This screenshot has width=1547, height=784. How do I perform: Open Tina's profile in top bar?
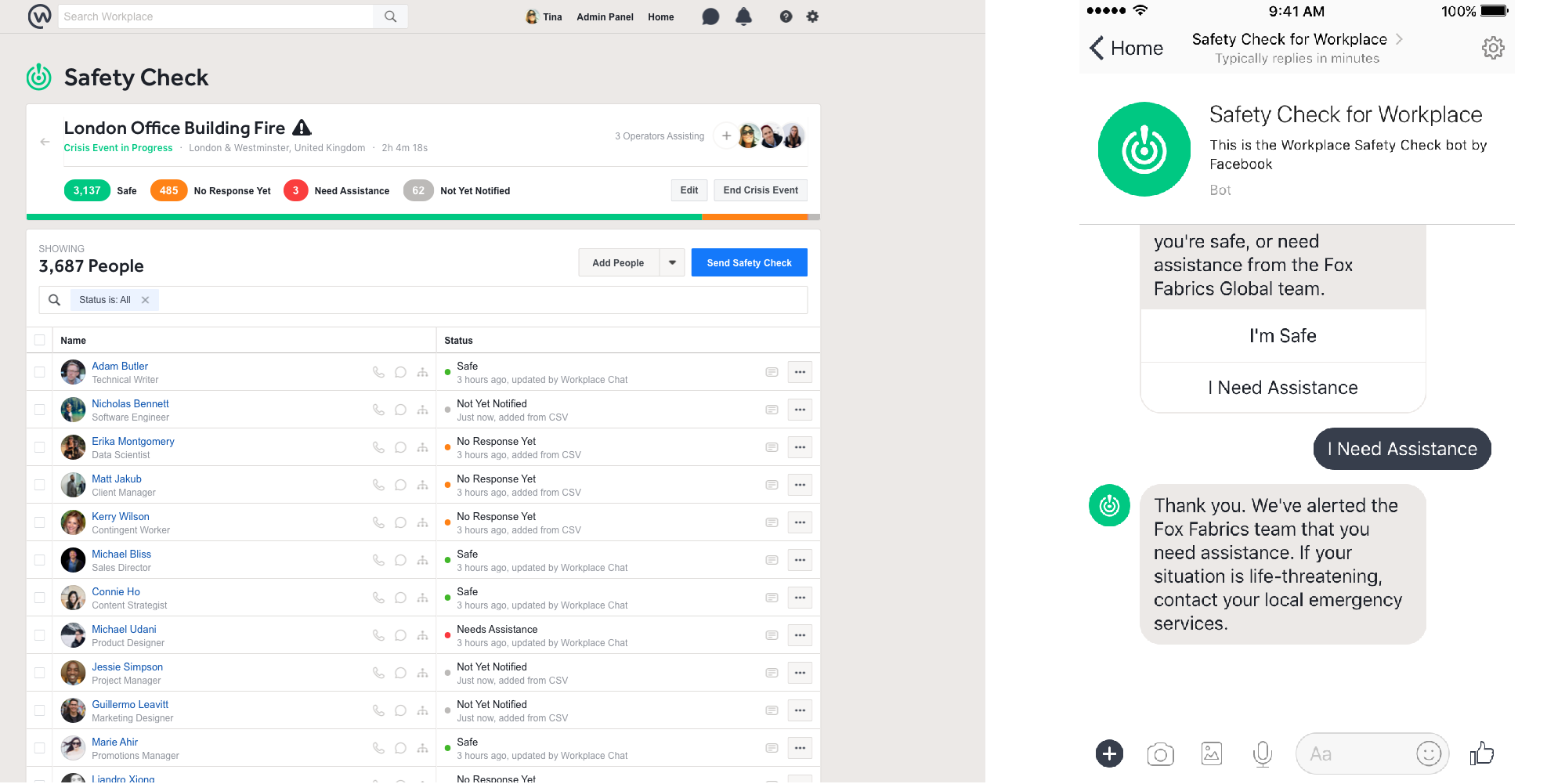click(x=544, y=16)
